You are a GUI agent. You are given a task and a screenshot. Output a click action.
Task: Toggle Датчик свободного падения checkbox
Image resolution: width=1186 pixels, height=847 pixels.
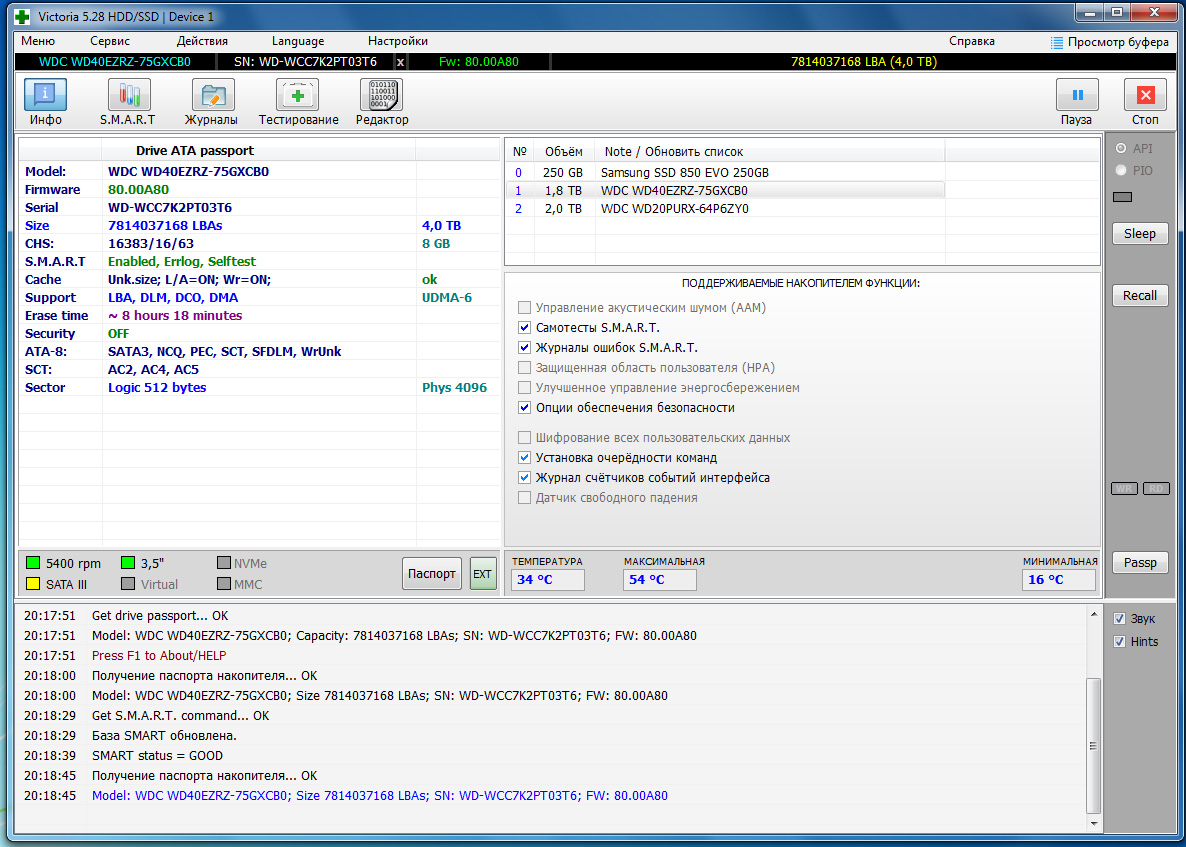point(524,498)
